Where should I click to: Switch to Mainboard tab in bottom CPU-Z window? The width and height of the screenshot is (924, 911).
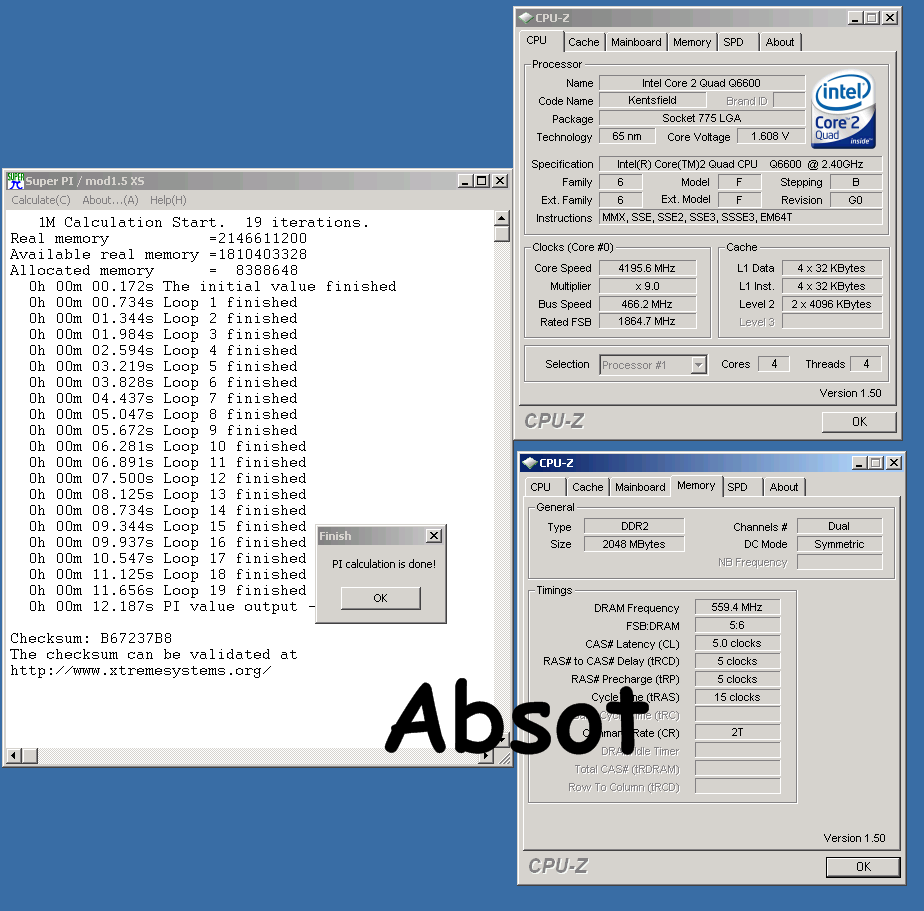[x=640, y=487]
